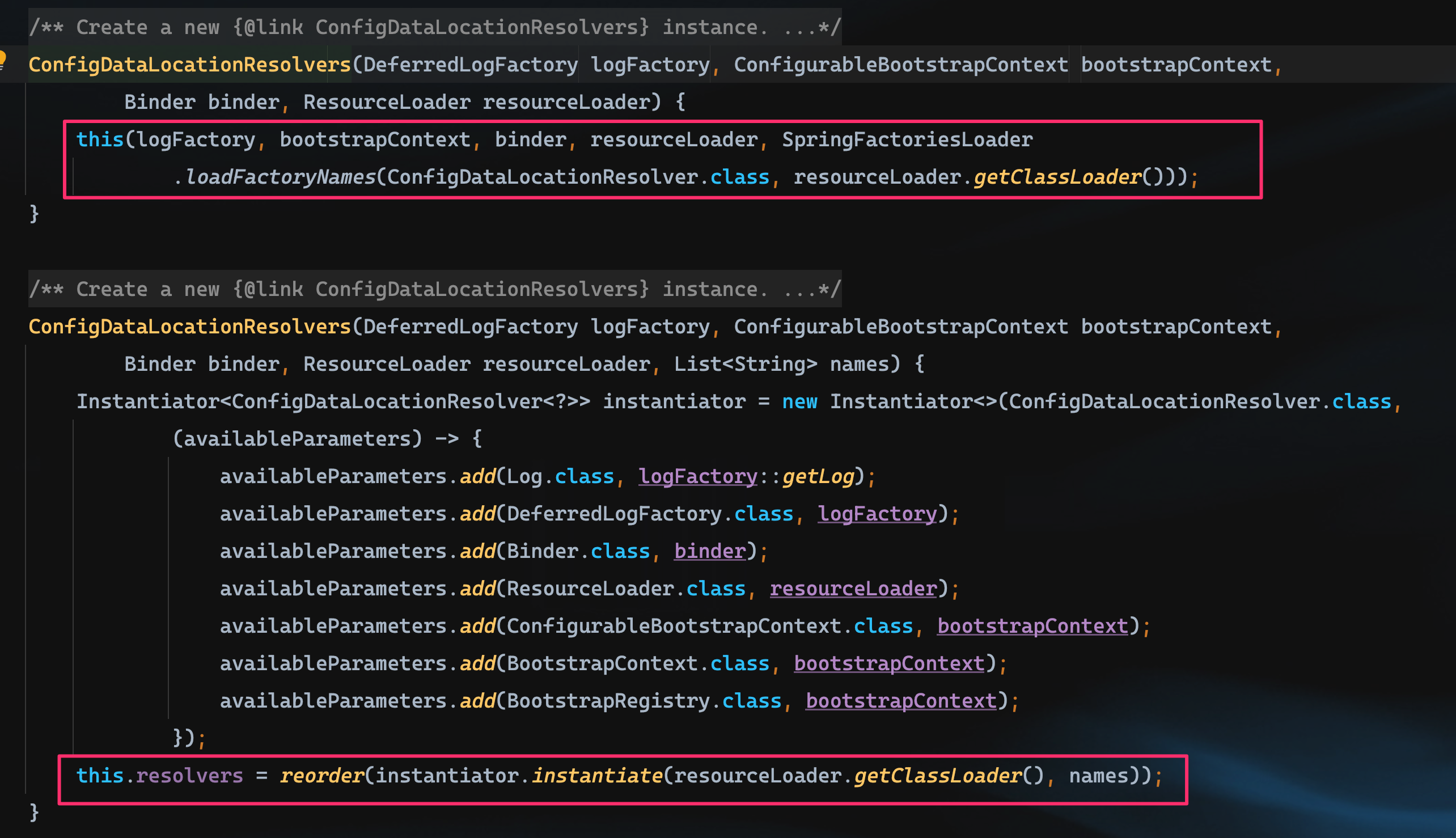Select the reorder method in highlighted line
The width and height of the screenshot is (1456, 838).
click(323, 775)
